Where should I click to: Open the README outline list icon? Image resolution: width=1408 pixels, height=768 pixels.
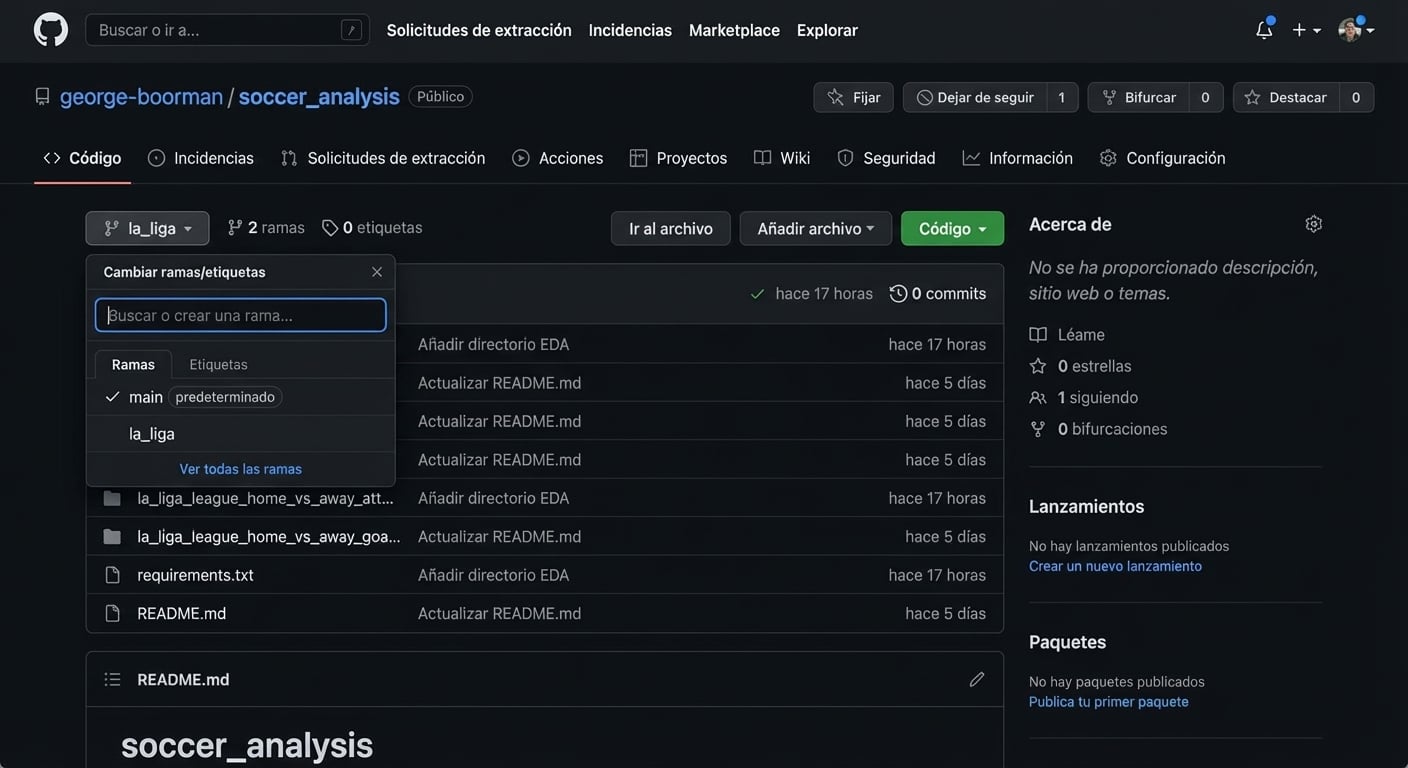(113, 679)
